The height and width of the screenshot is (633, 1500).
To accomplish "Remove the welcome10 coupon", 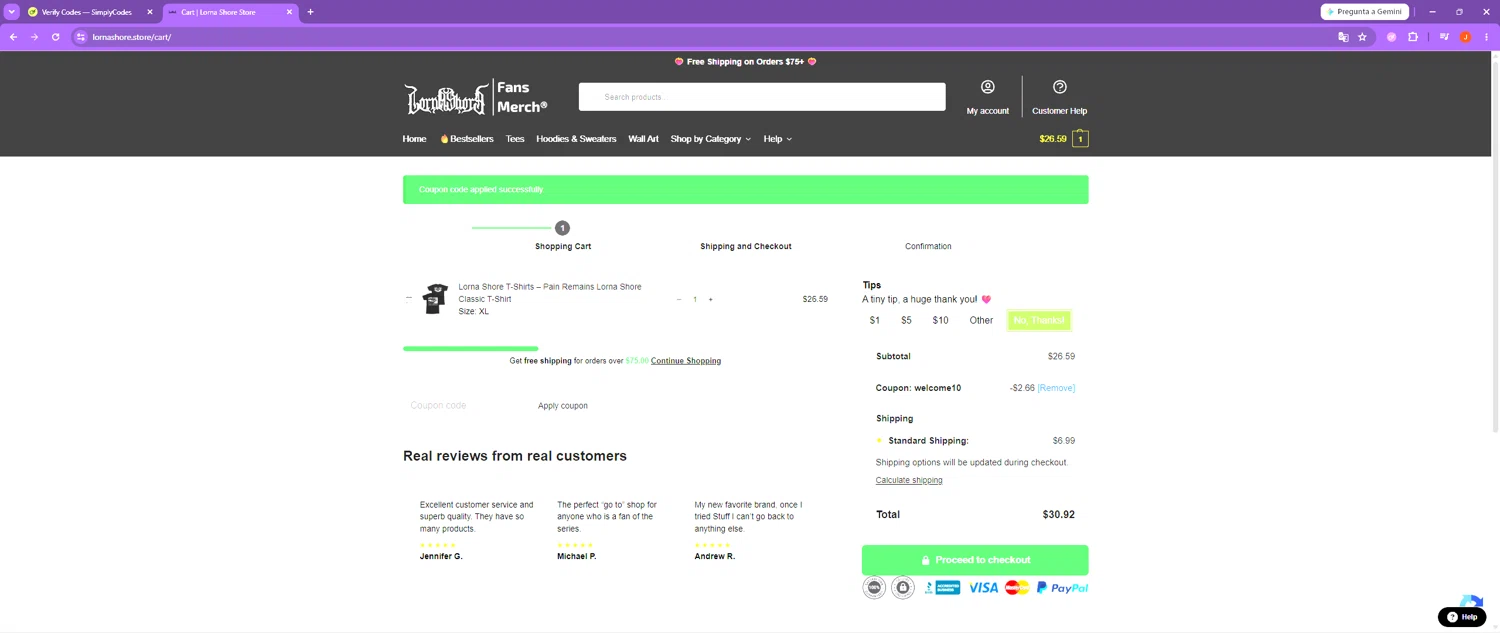I will tap(1056, 388).
